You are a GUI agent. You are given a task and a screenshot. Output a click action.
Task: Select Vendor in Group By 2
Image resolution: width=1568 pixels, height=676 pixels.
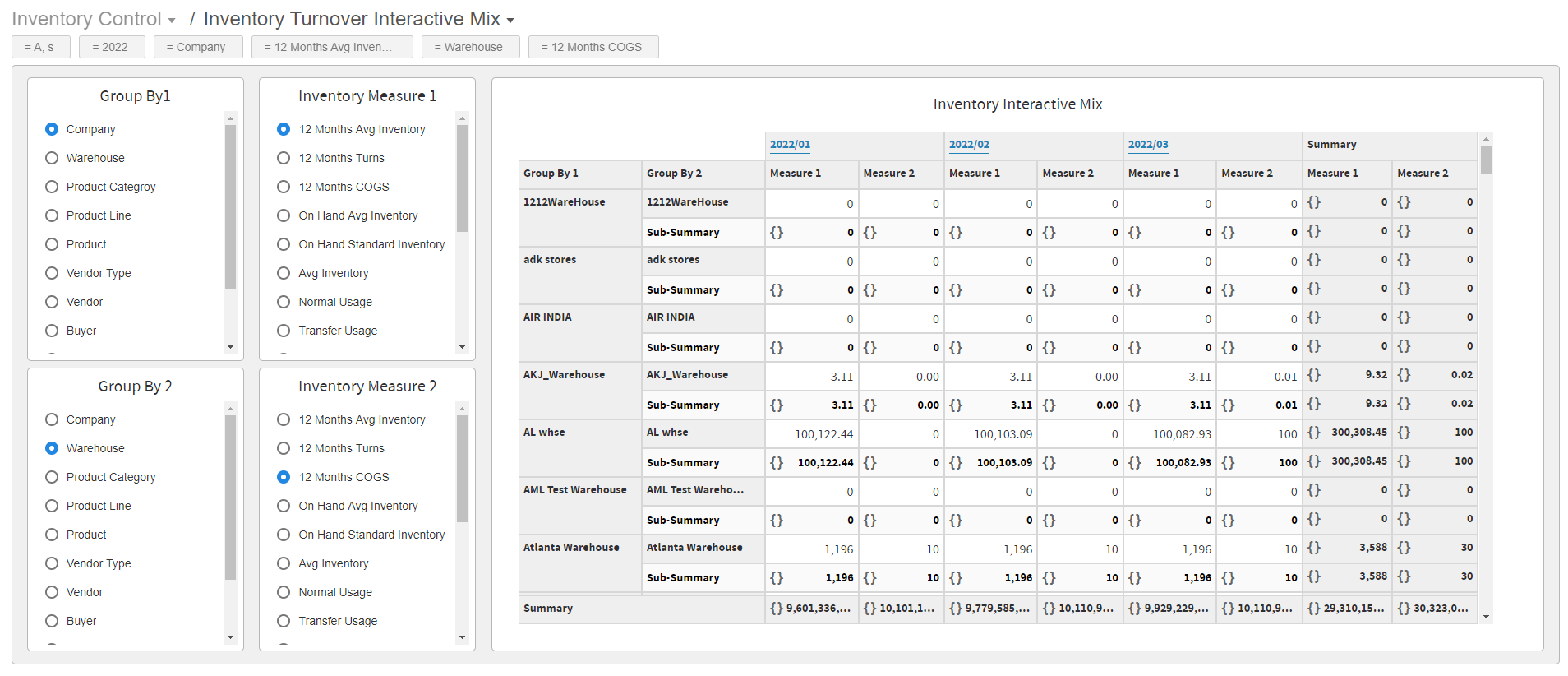click(52, 592)
